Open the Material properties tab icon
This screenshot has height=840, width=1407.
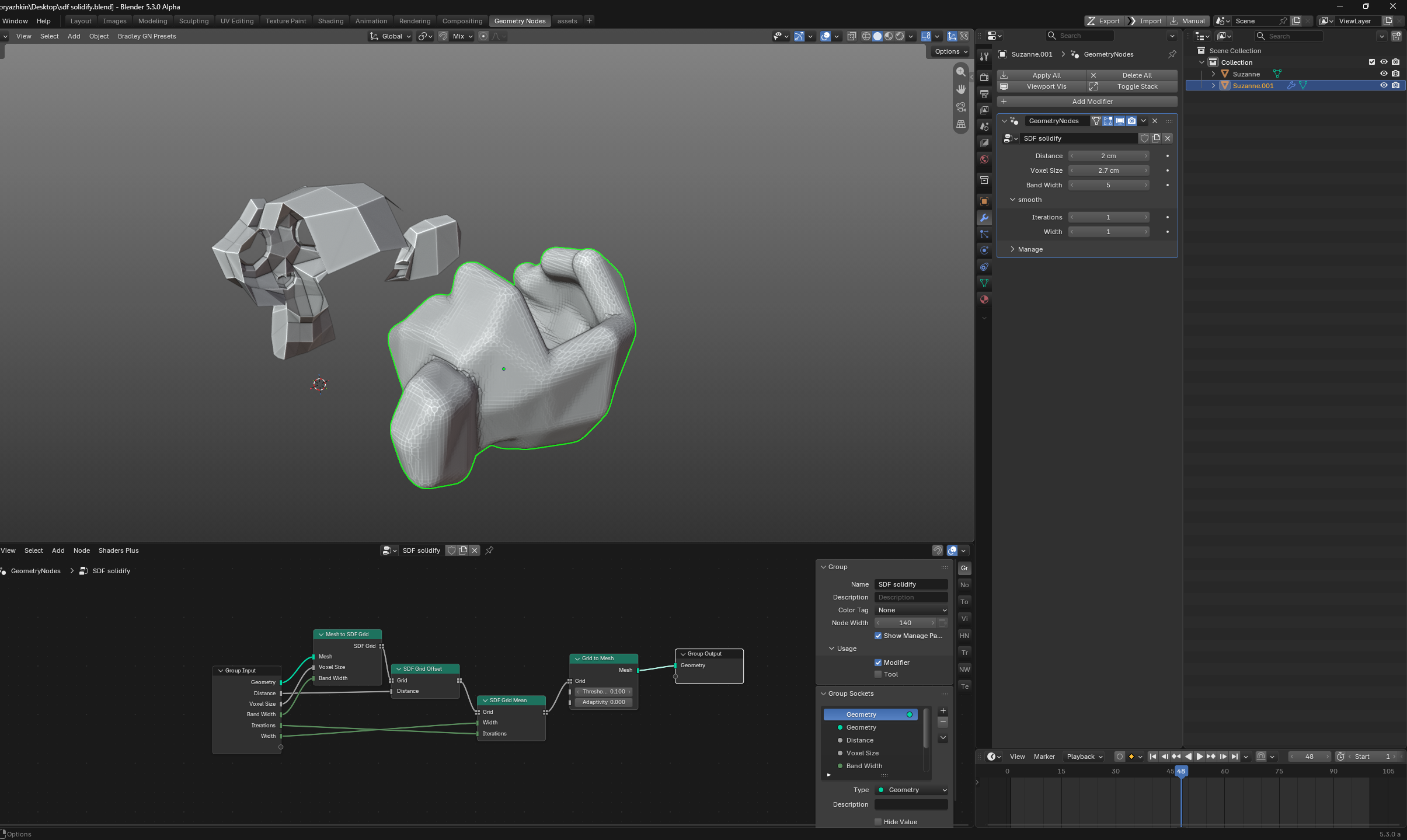click(984, 299)
